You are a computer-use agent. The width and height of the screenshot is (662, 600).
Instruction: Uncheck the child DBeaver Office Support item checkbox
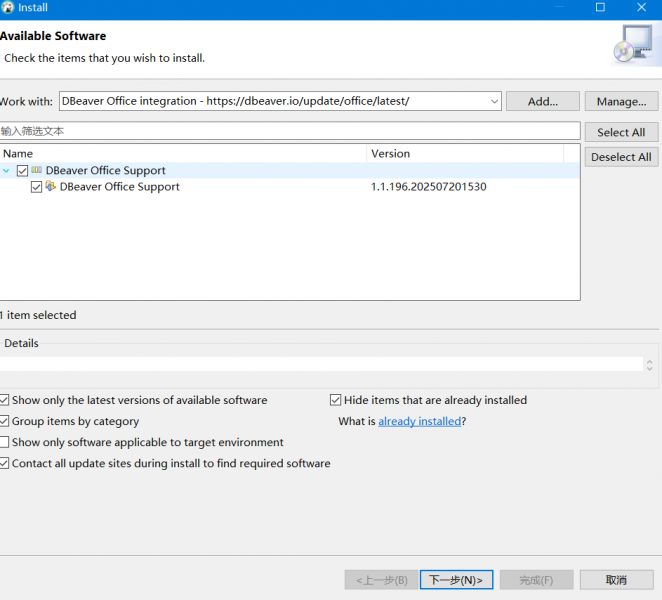tap(37, 187)
